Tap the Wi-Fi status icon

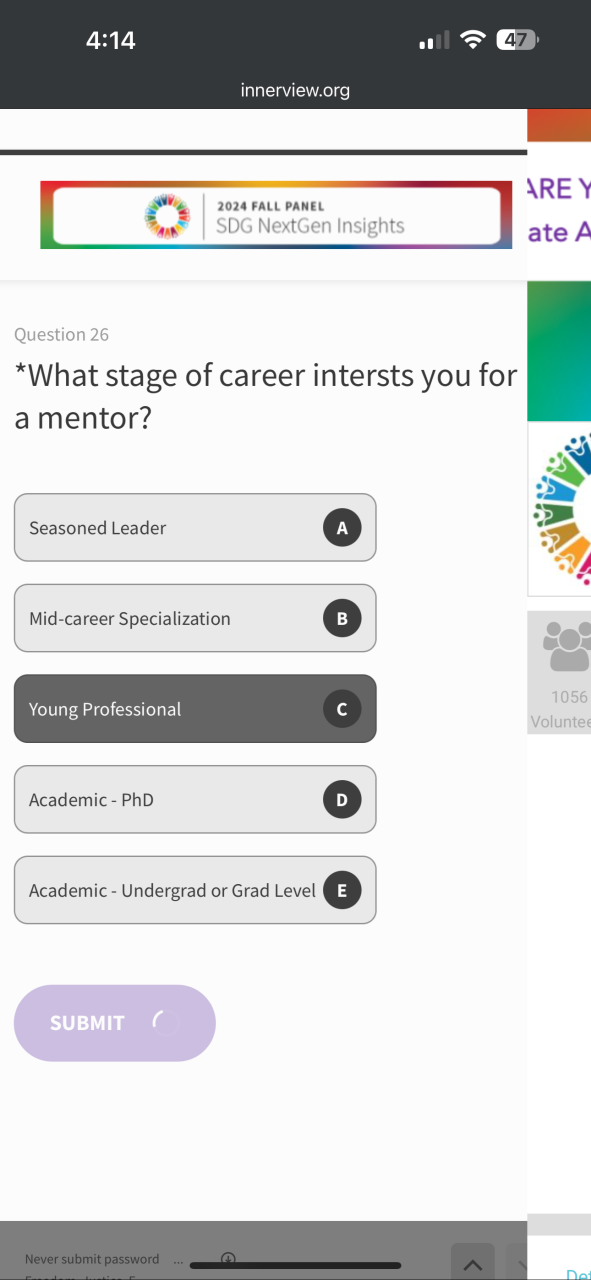473,40
